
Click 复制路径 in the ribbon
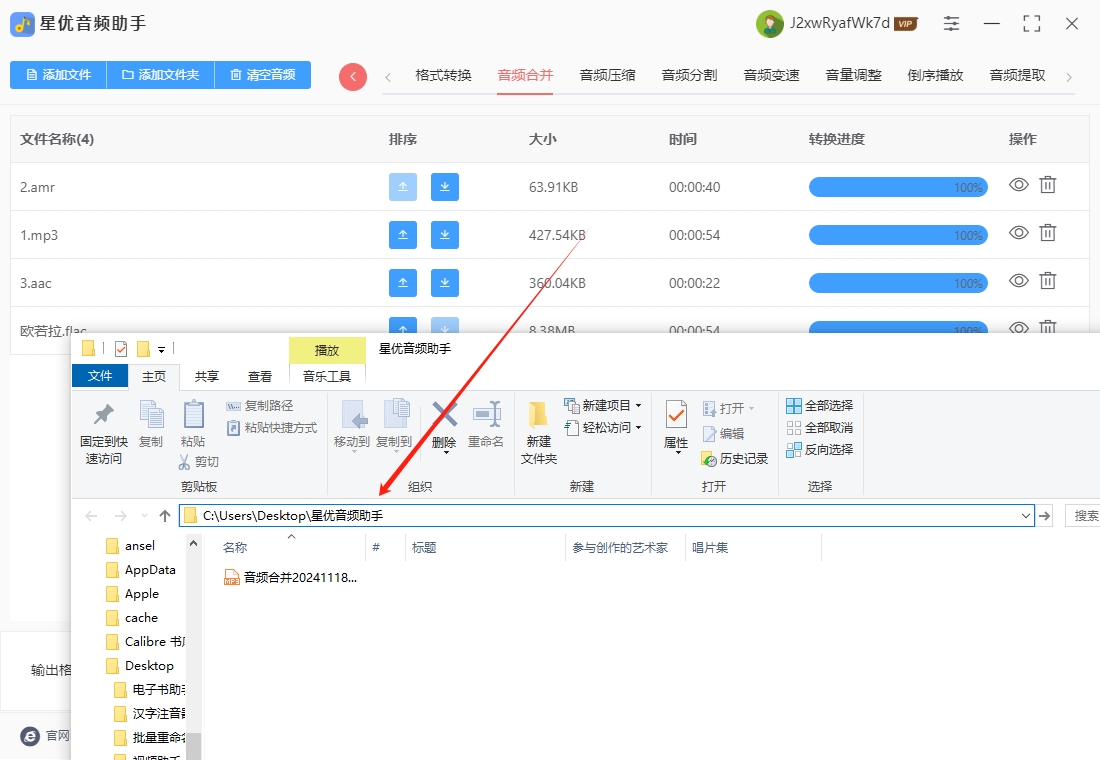click(260, 406)
